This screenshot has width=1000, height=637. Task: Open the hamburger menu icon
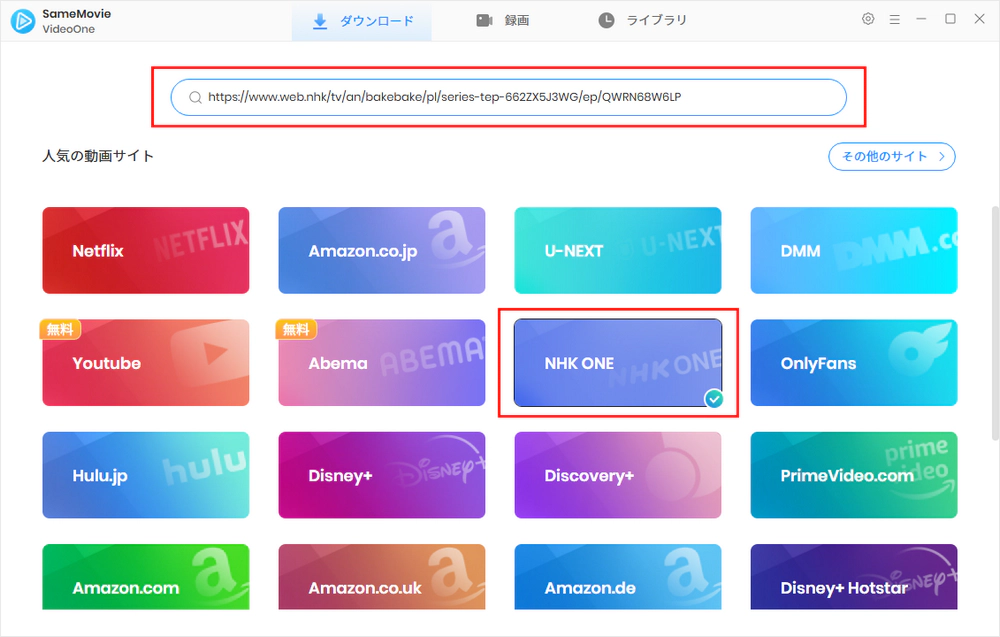pyautogui.click(x=894, y=18)
